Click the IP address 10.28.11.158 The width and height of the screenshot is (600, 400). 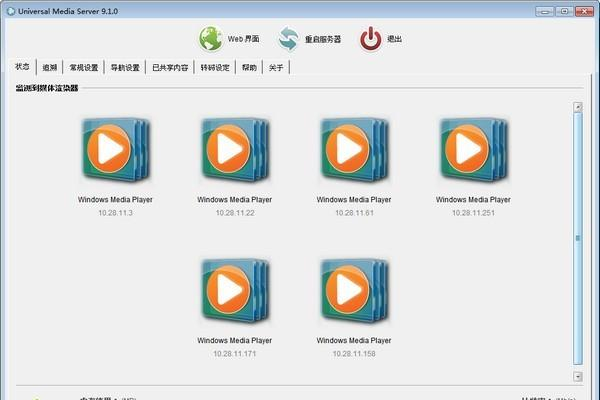(x=354, y=354)
